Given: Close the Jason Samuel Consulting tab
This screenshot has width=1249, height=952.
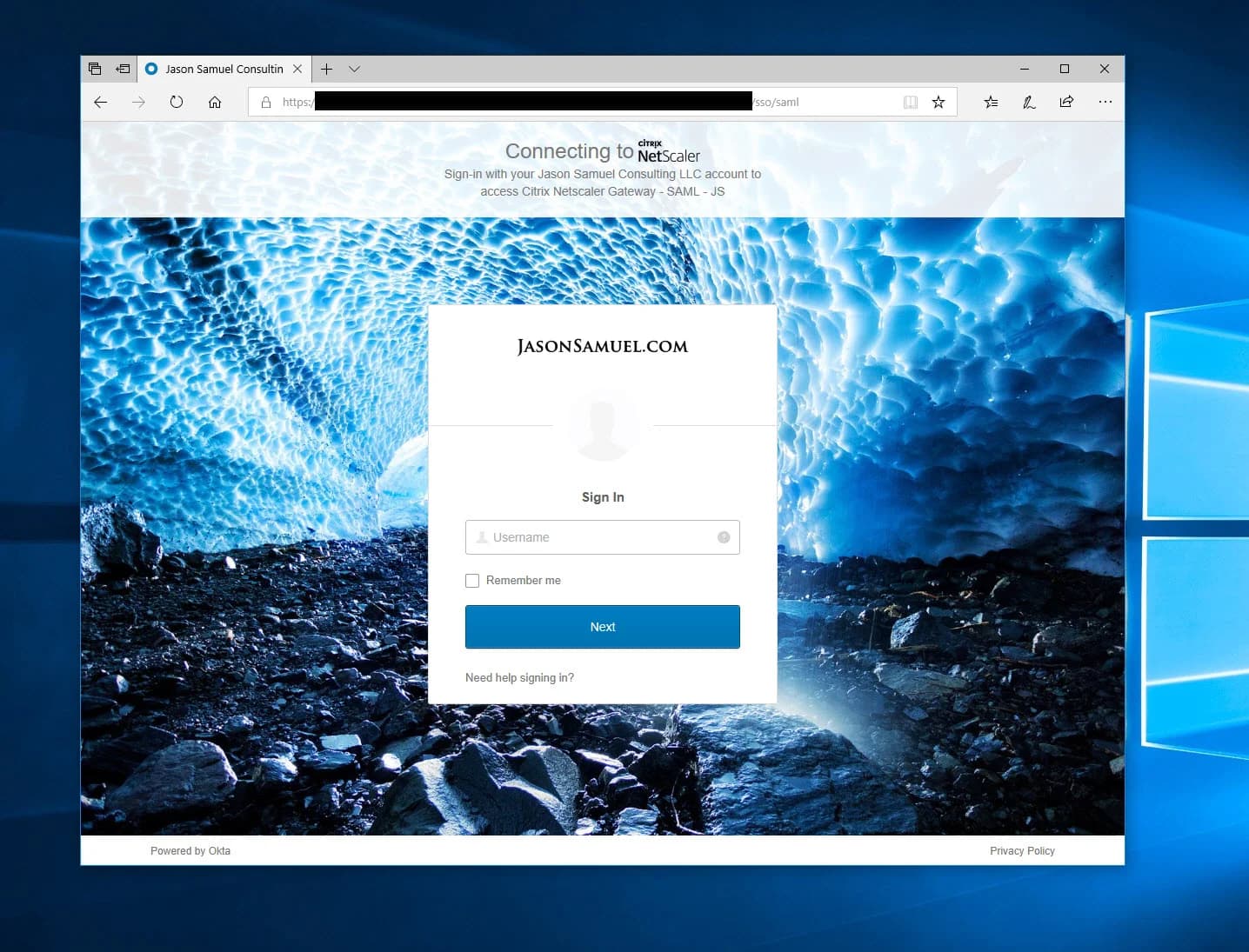Looking at the screenshot, I should coord(297,69).
